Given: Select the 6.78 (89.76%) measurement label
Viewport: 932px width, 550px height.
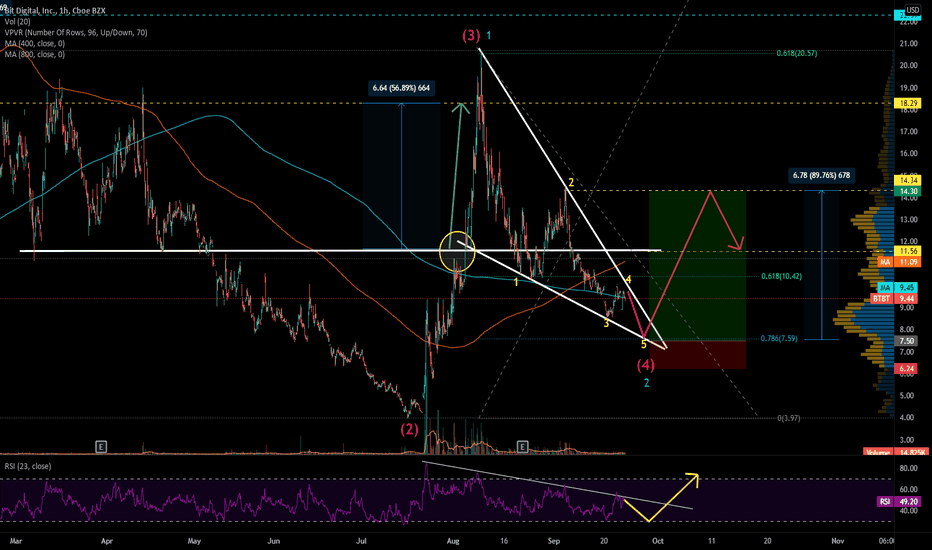Looking at the screenshot, I should pyautogui.click(x=821, y=175).
